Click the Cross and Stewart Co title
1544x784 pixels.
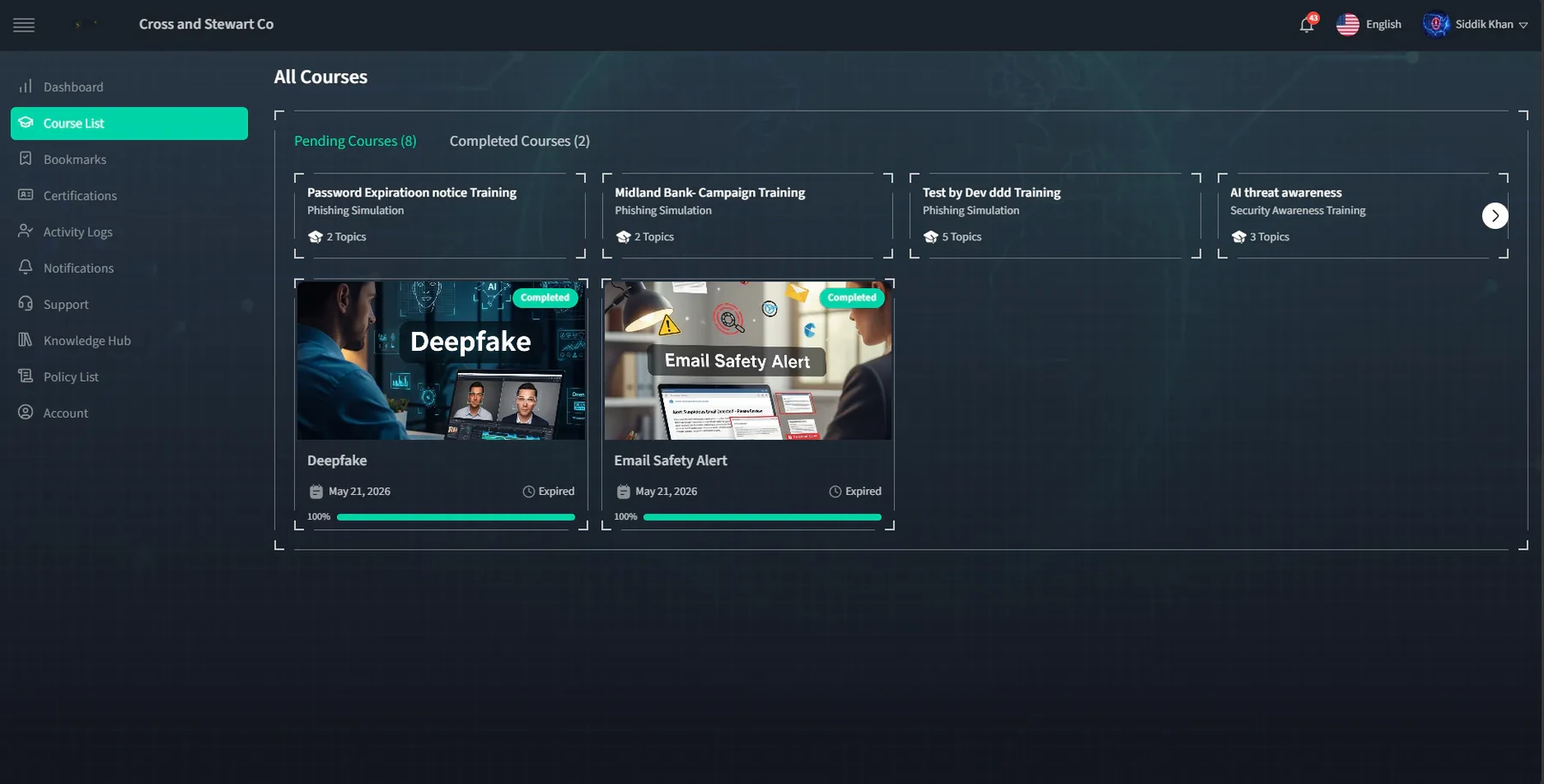(x=206, y=24)
